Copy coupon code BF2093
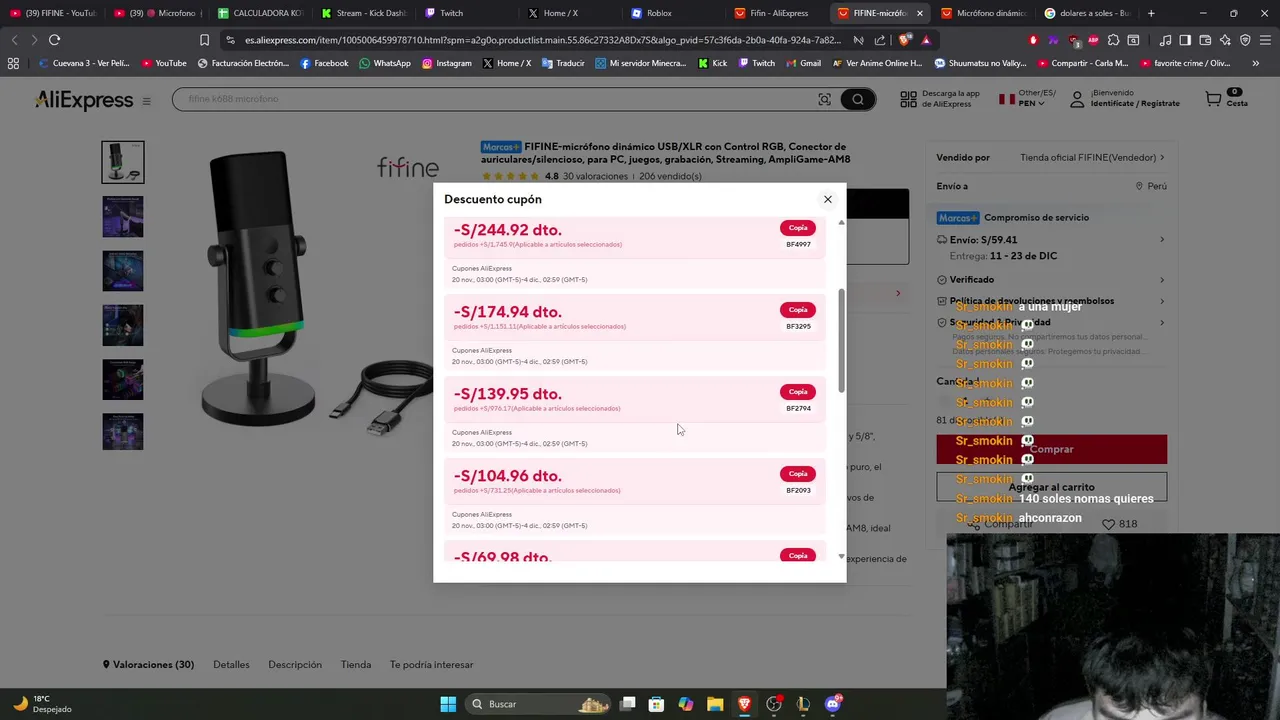This screenshot has width=1280, height=720. click(798, 474)
